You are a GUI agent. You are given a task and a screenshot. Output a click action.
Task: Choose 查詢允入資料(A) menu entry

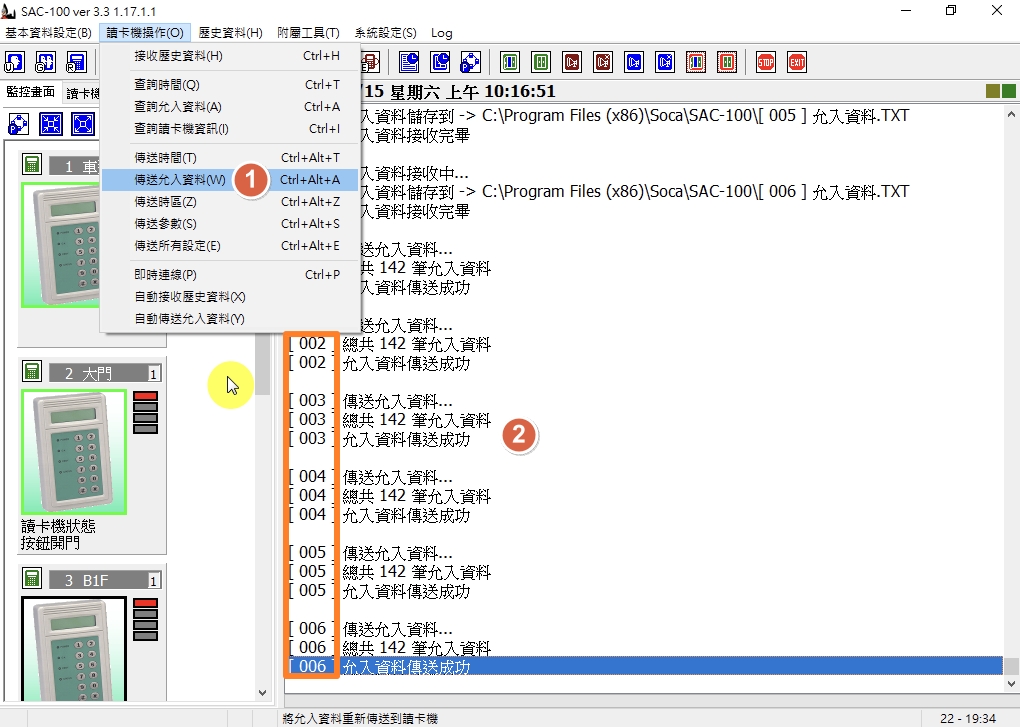(230, 107)
